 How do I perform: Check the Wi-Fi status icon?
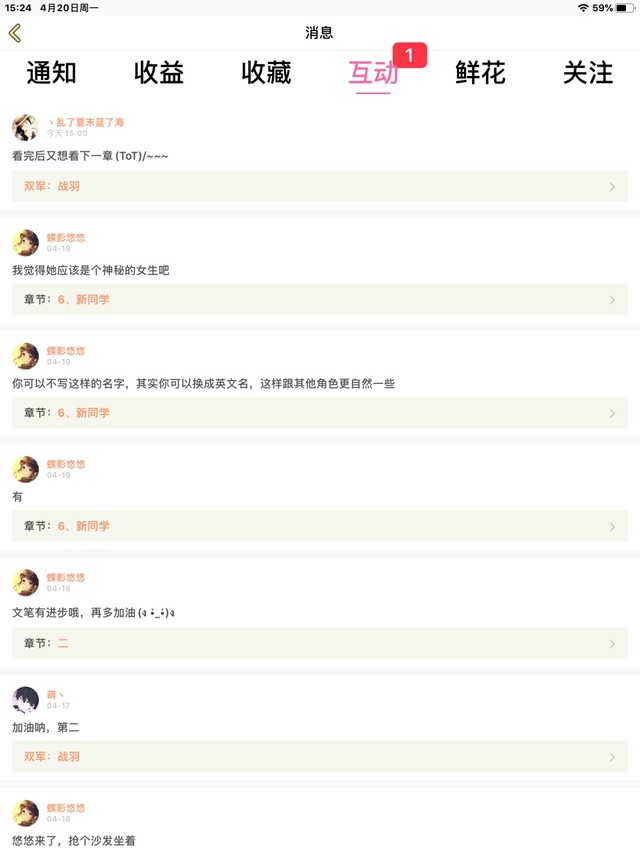(x=583, y=8)
